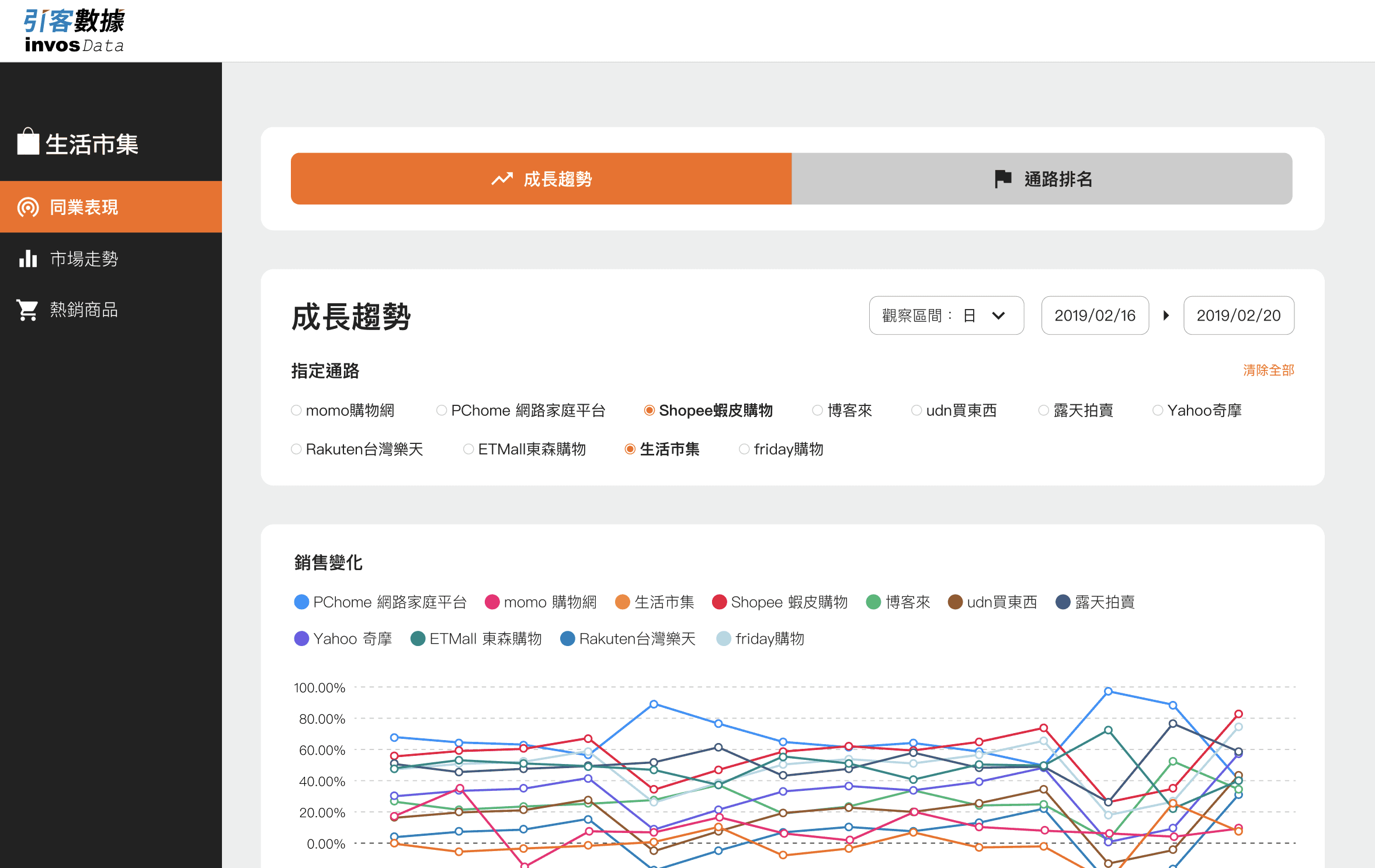Open the 2019/02/16 start date picker
Image resolution: width=1375 pixels, height=868 pixels.
pos(1095,316)
